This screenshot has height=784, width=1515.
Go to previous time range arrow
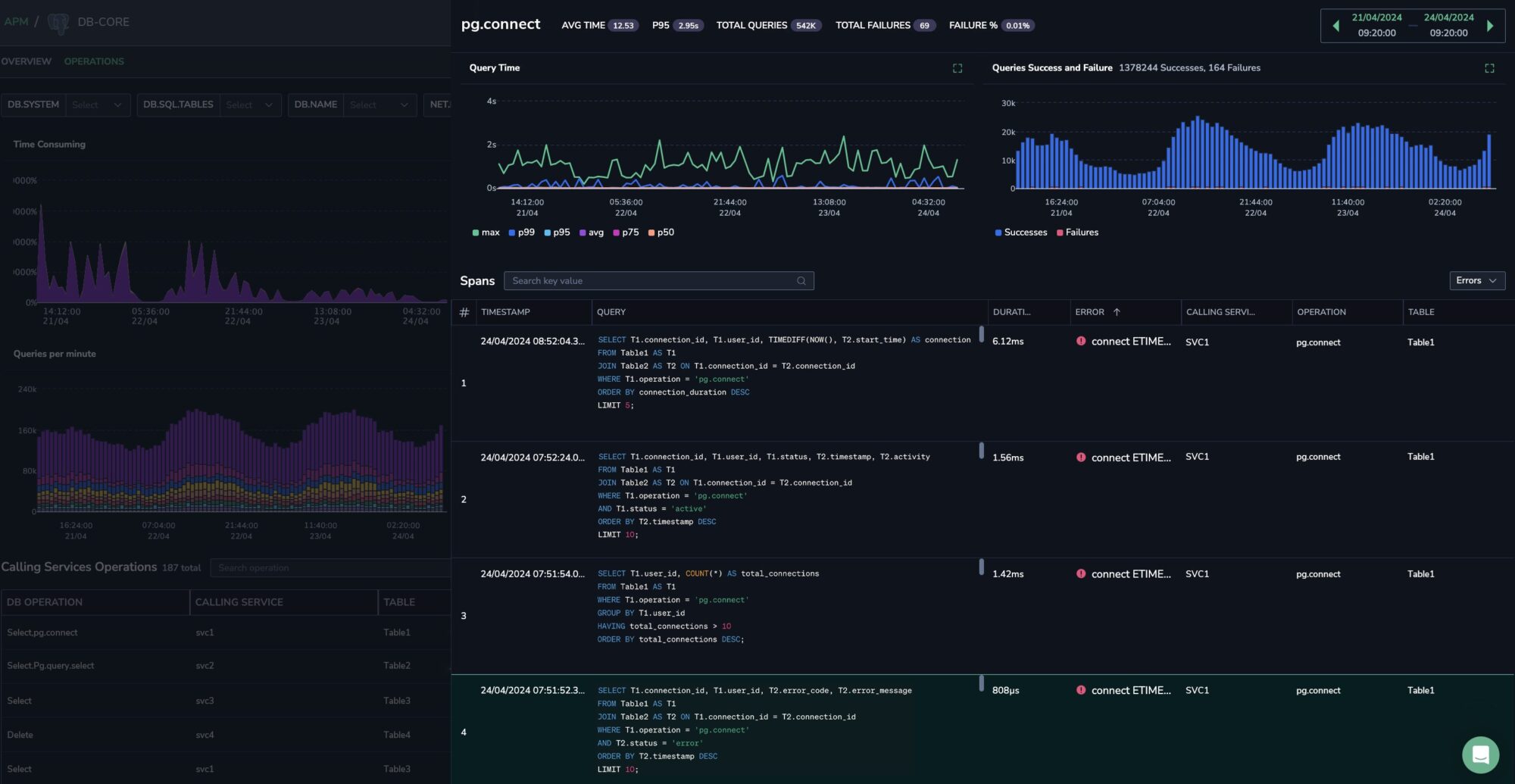pos(1335,26)
